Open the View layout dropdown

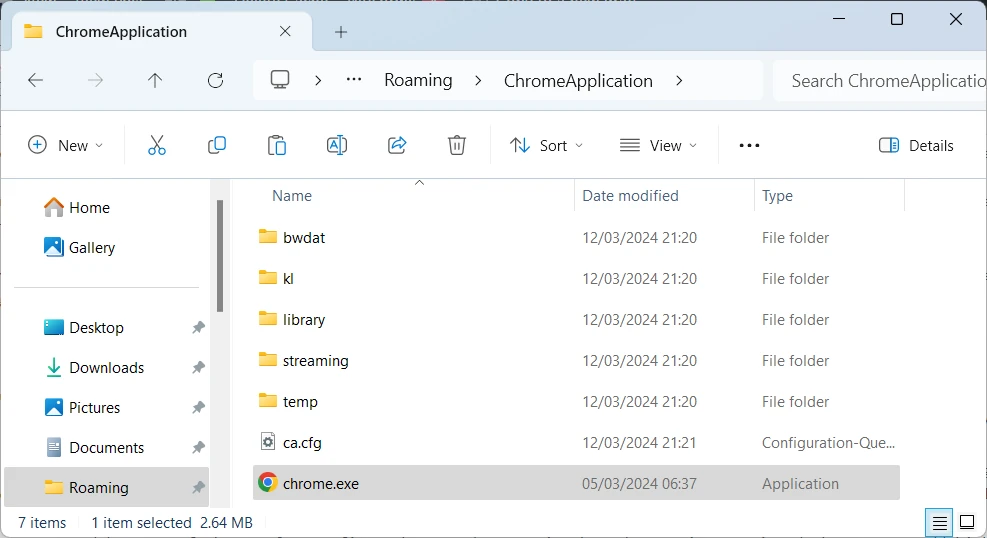click(658, 145)
